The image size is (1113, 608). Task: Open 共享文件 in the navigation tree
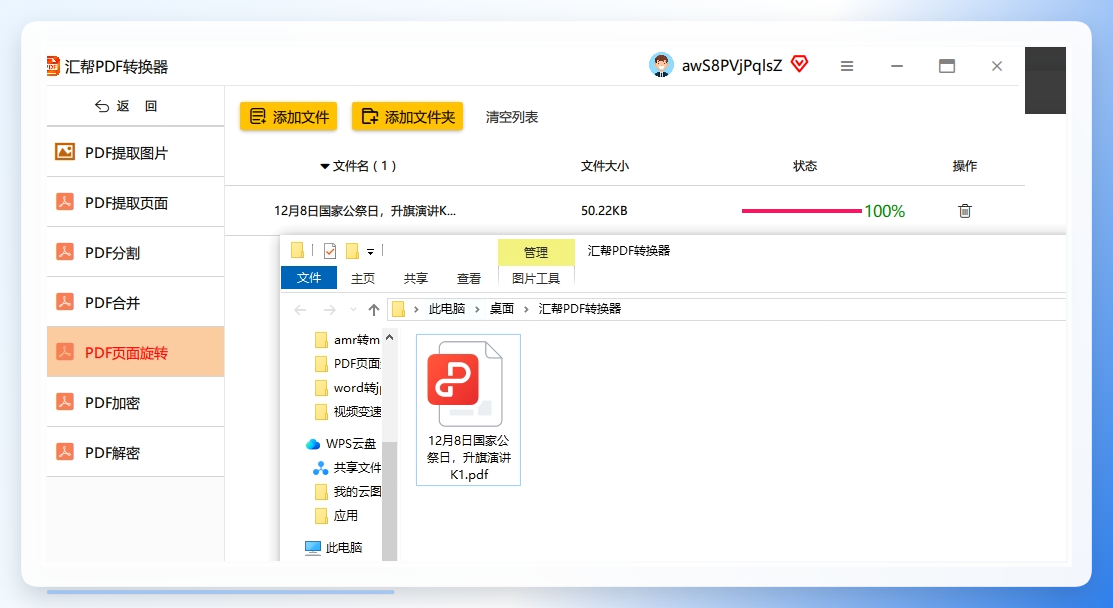coord(347,468)
